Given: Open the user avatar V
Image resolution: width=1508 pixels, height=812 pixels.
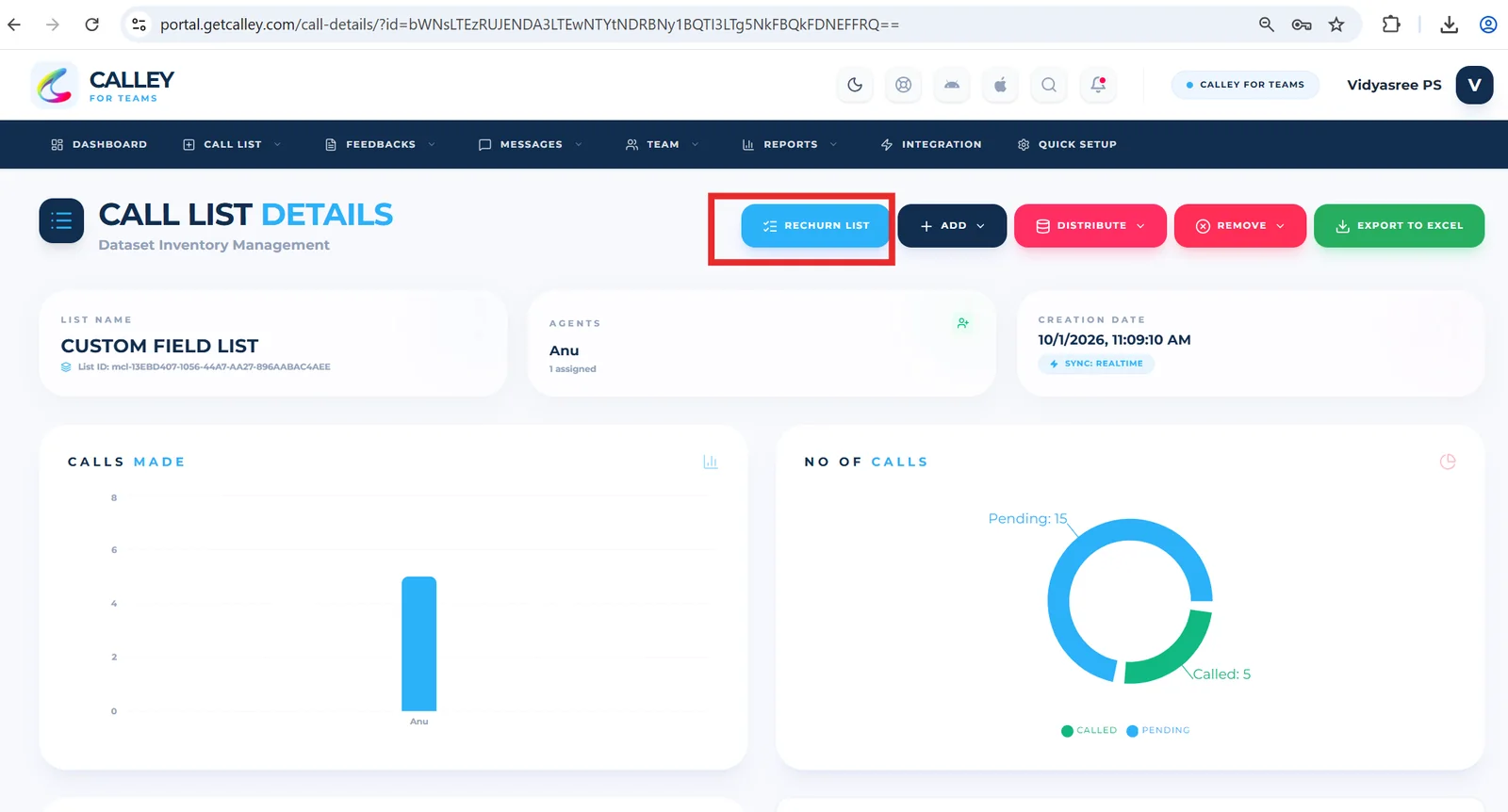Looking at the screenshot, I should 1474,85.
